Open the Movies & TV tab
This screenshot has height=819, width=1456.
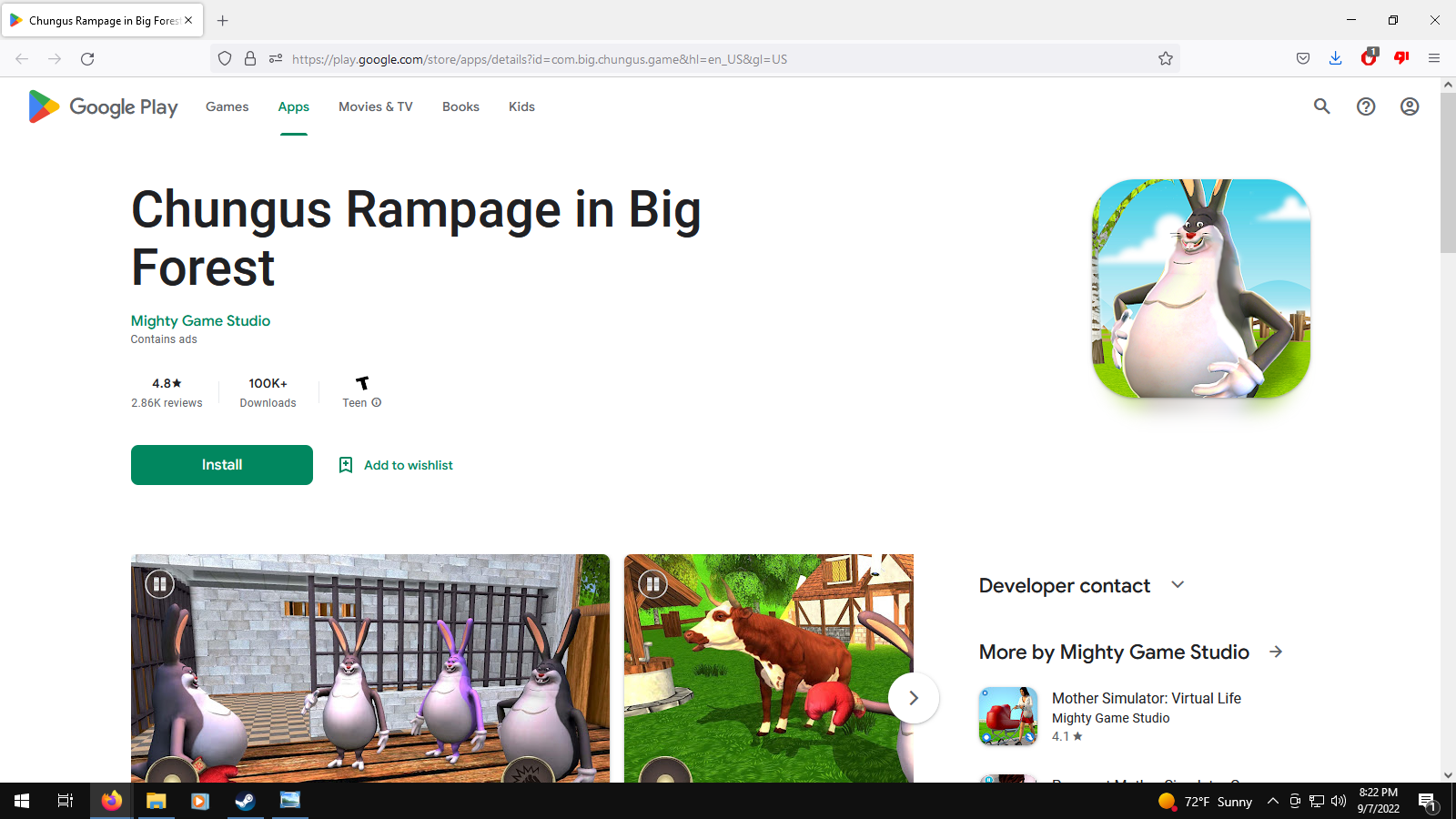pos(376,106)
